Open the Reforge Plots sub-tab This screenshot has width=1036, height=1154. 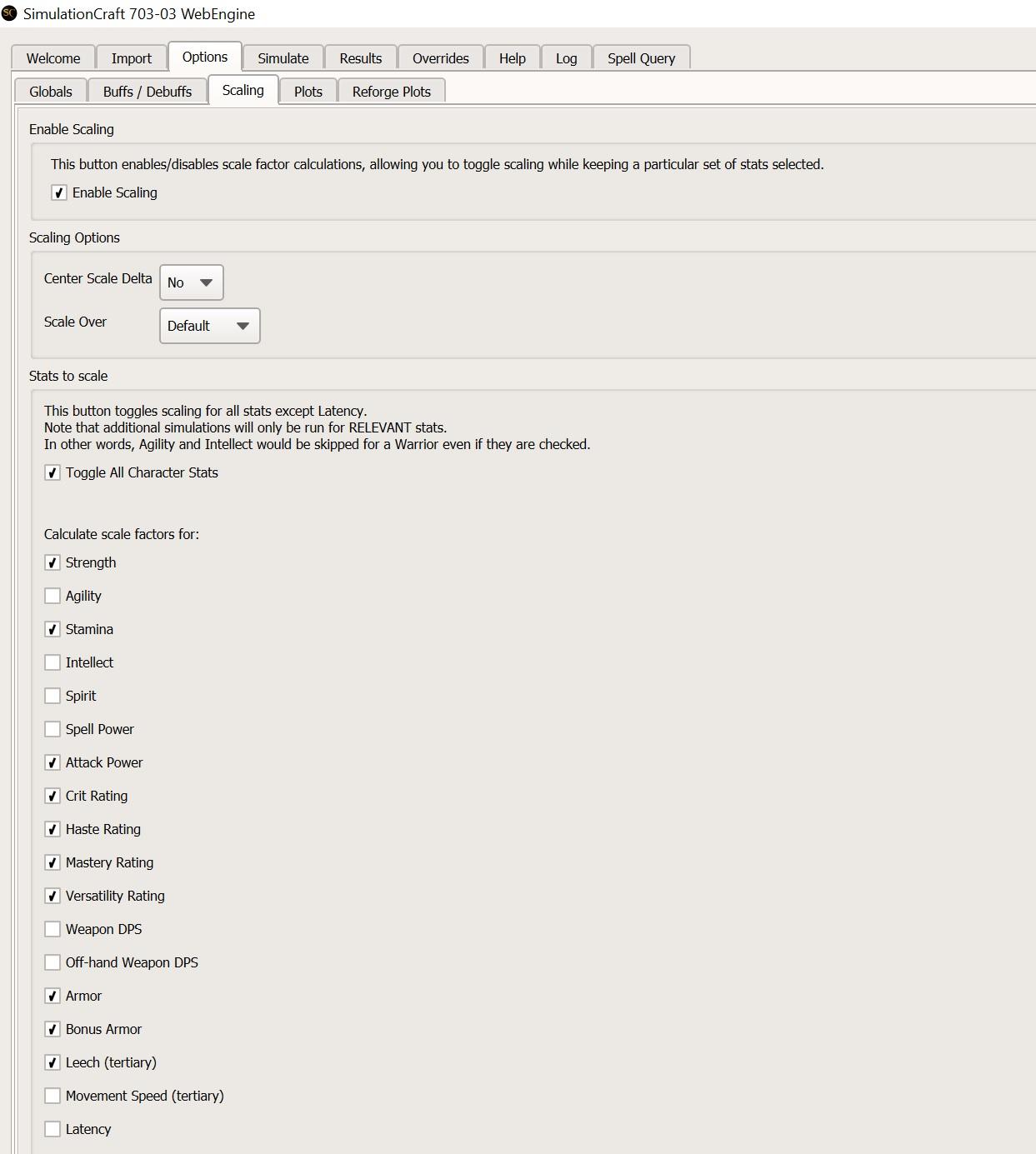pos(391,92)
